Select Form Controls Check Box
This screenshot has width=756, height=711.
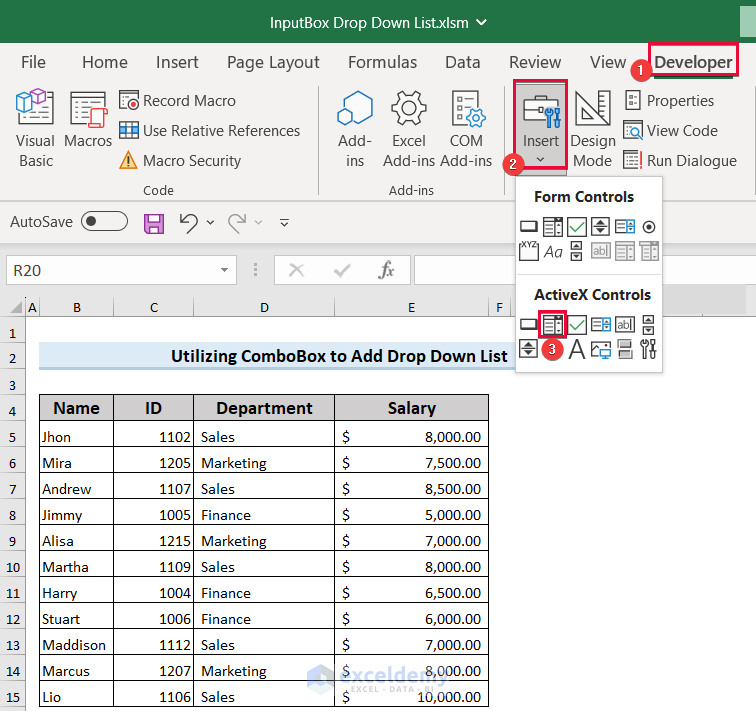point(577,227)
